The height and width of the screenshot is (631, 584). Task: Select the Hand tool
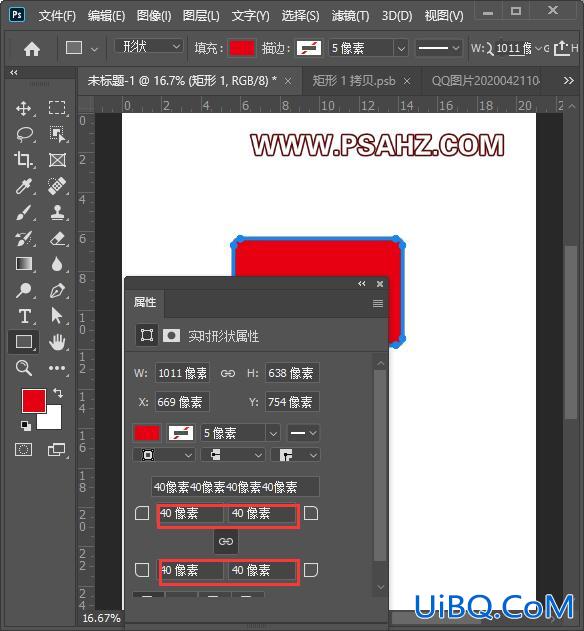coord(57,342)
